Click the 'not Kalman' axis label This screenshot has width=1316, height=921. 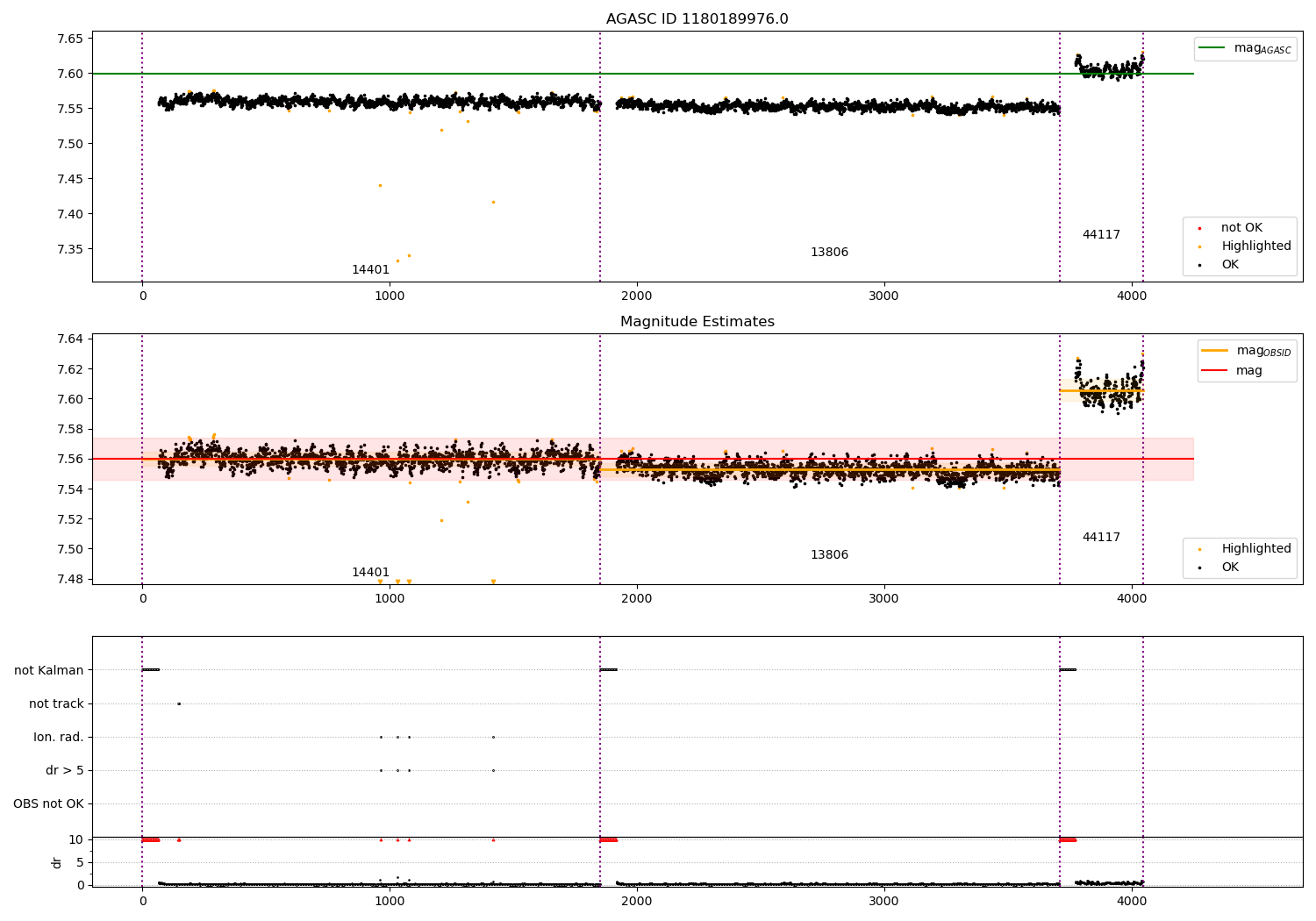pos(49,671)
